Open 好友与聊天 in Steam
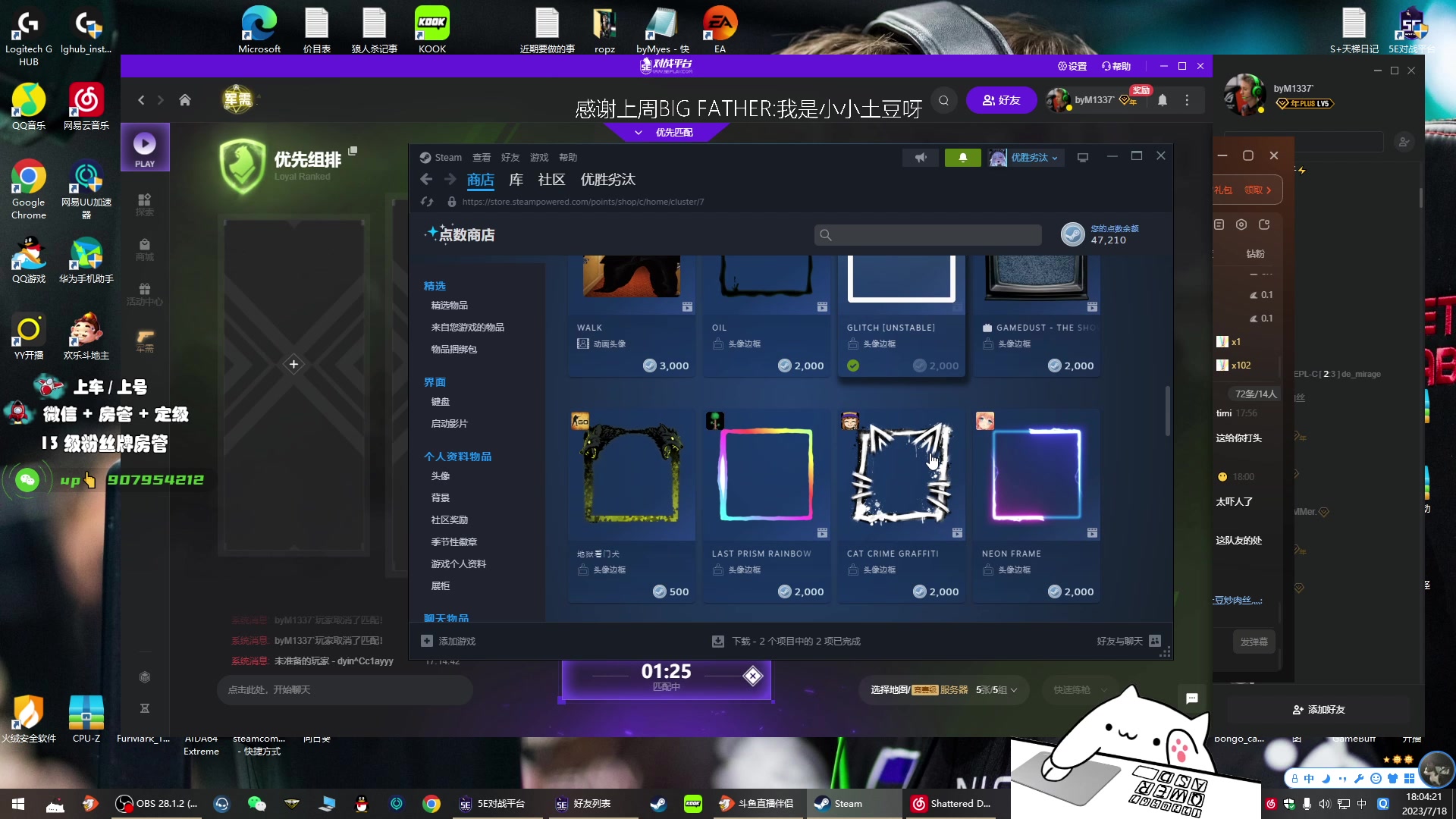This screenshot has width=1456, height=819. [1128, 642]
